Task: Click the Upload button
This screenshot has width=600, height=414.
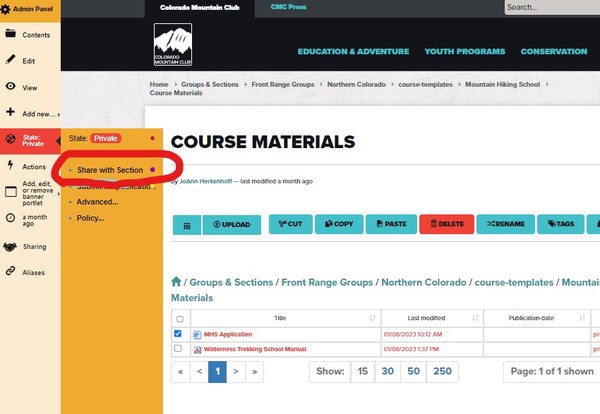Action: coord(232,225)
